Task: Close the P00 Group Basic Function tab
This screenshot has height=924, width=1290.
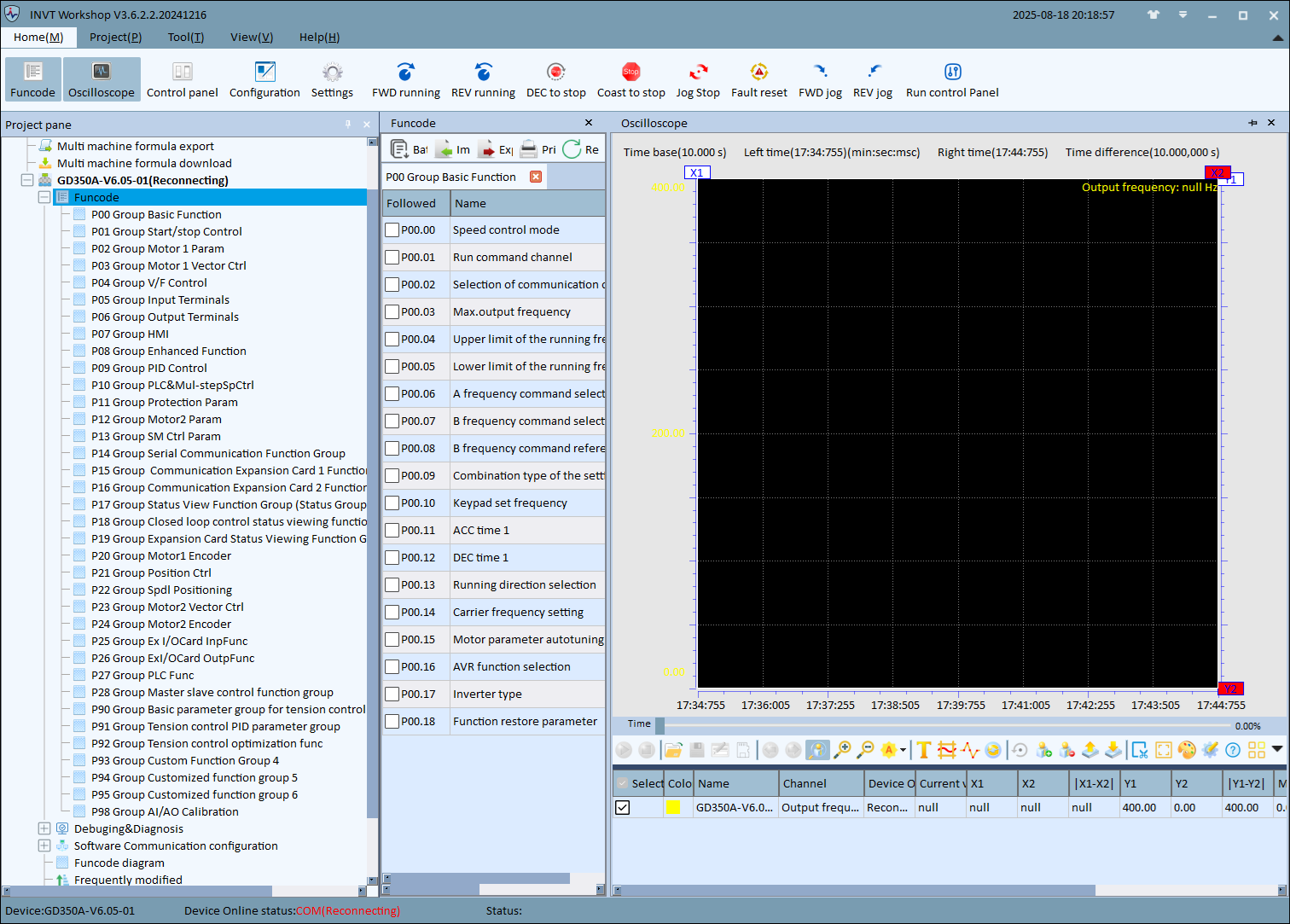Action: (x=536, y=177)
